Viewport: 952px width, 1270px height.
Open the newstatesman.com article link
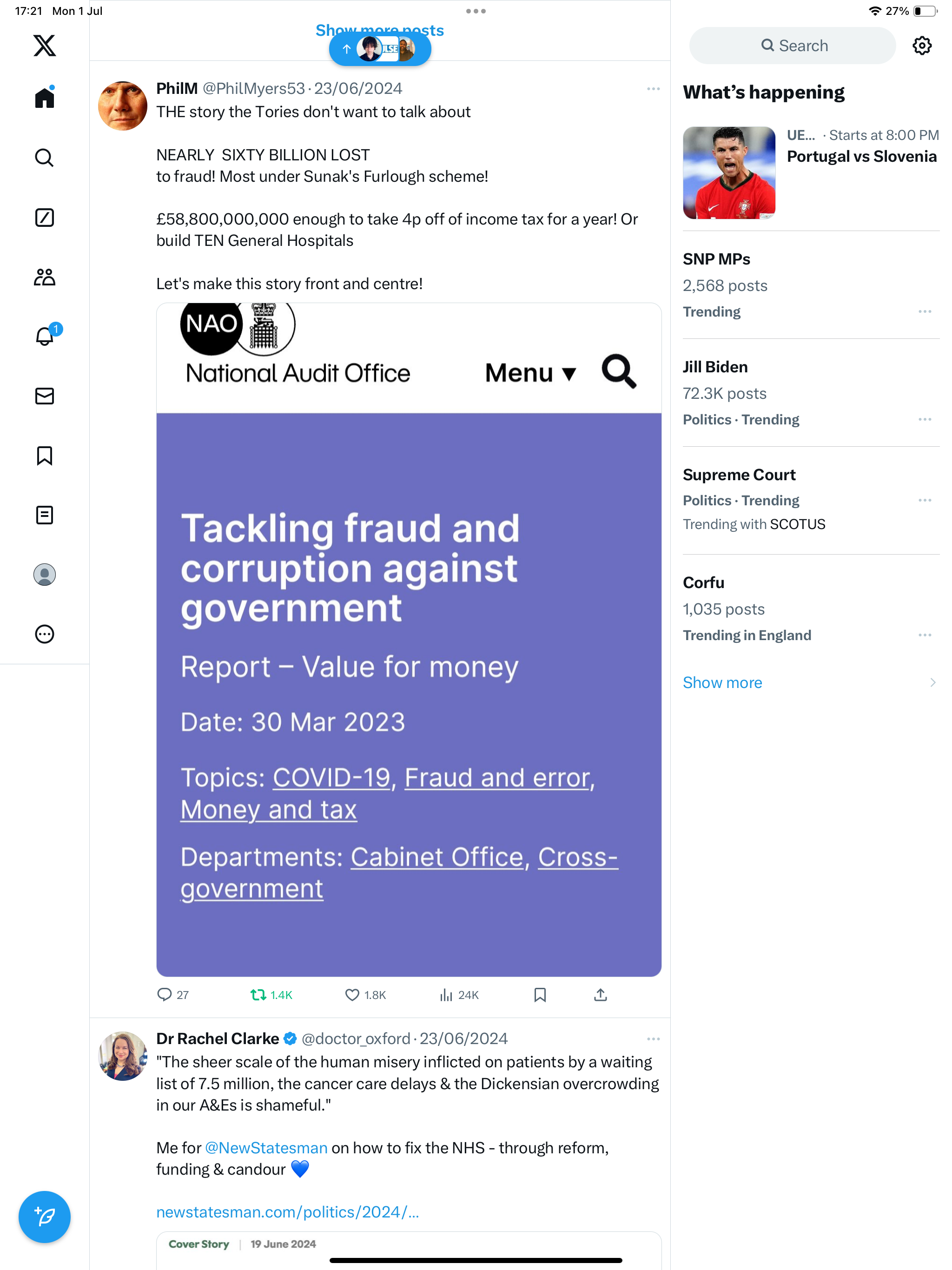pyautogui.click(x=287, y=1212)
